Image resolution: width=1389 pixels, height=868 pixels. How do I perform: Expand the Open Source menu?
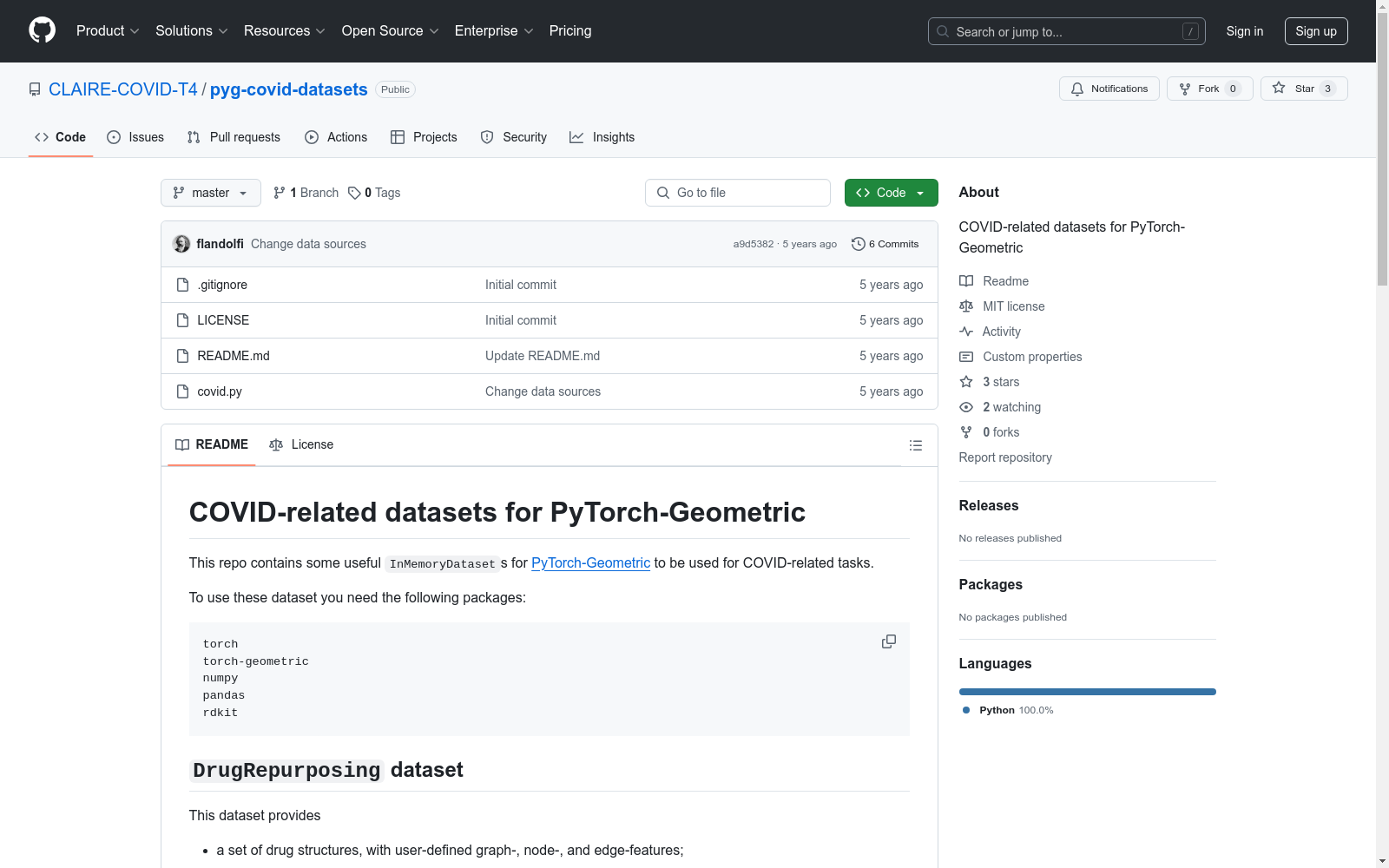tap(391, 30)
